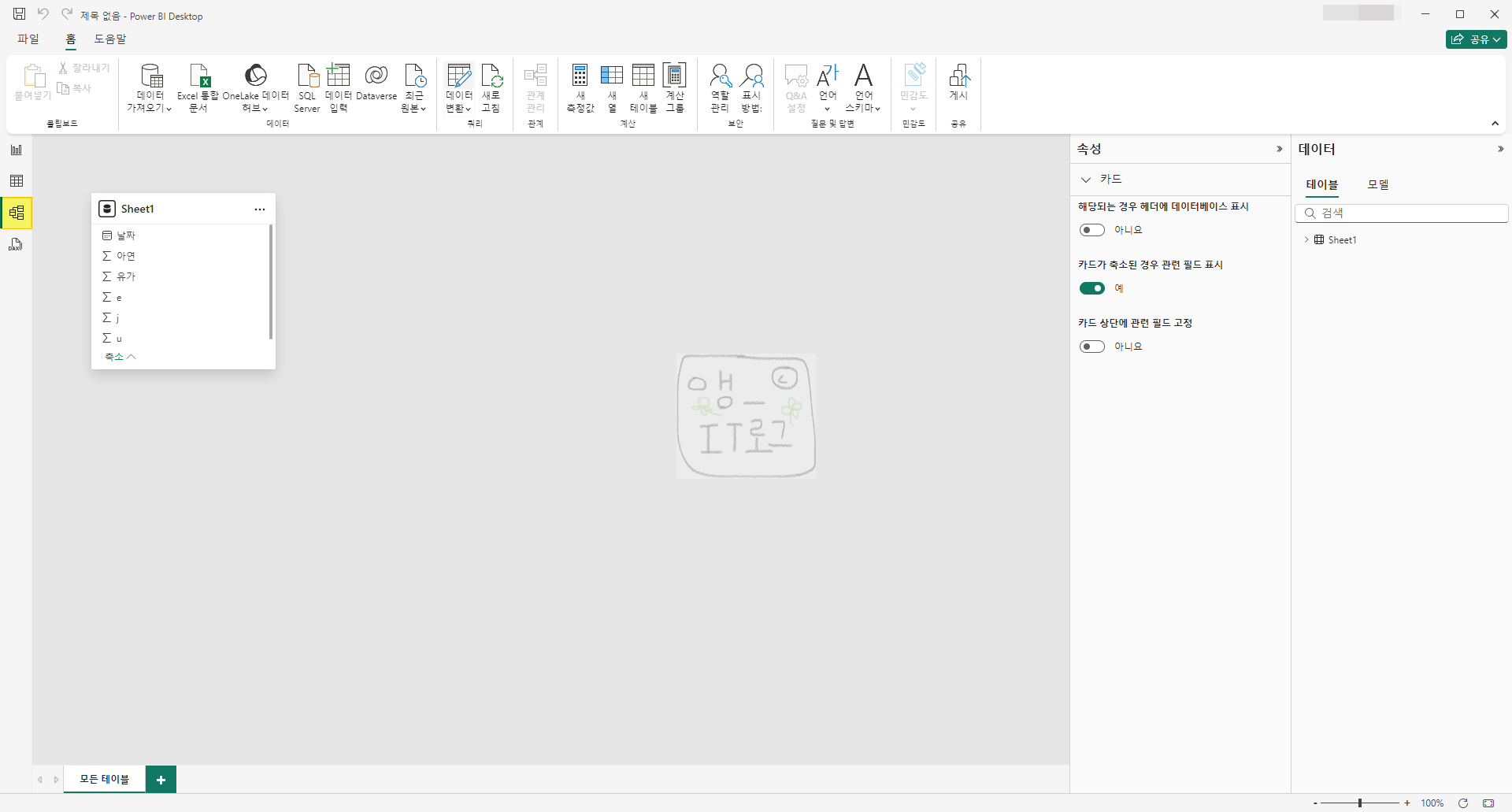This screenshot has width=1512, height=812.
Task: Click 축소 to collapse Sheet1 card
Action: 120,357
